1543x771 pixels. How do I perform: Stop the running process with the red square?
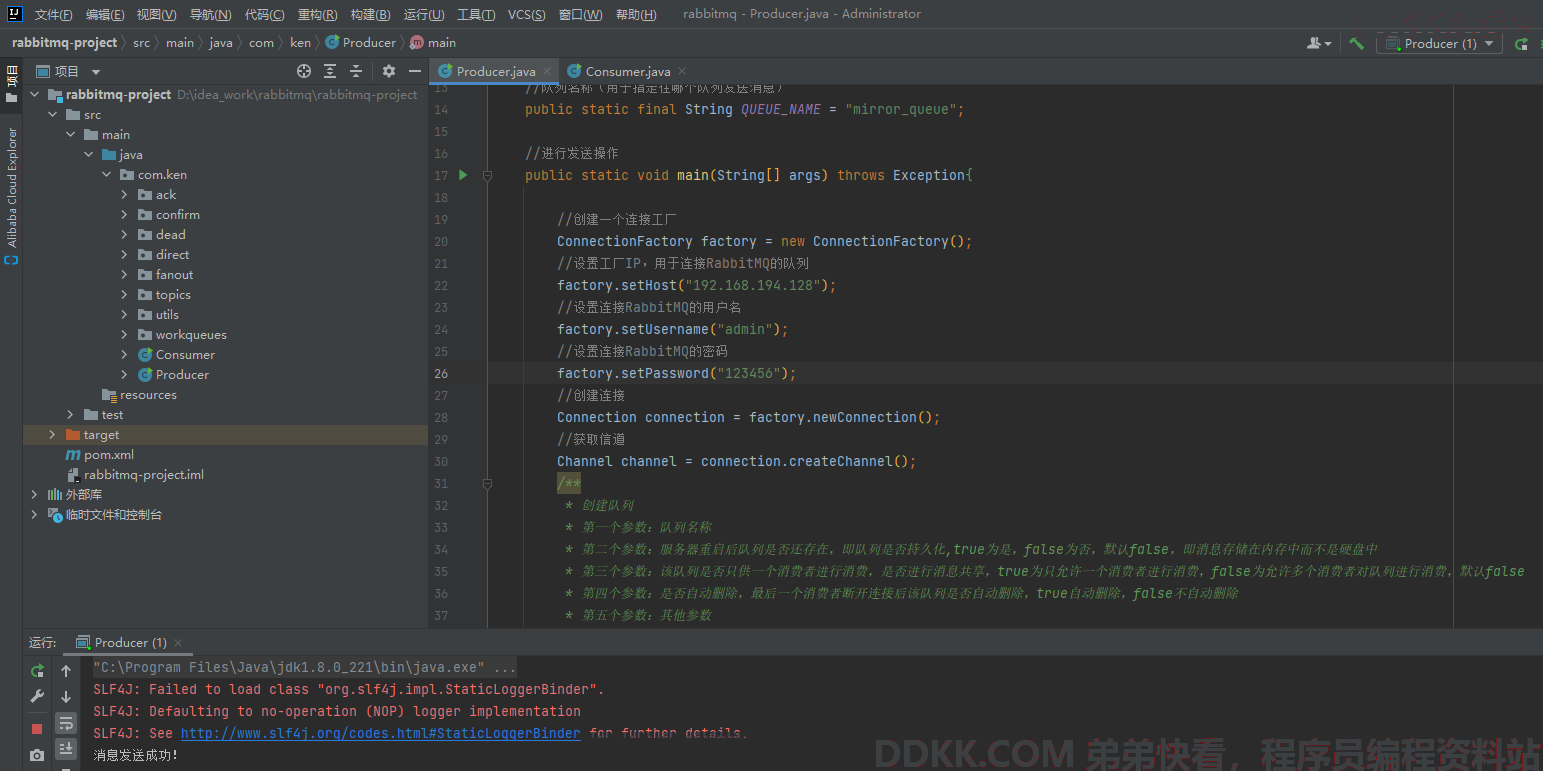[37, 729]
